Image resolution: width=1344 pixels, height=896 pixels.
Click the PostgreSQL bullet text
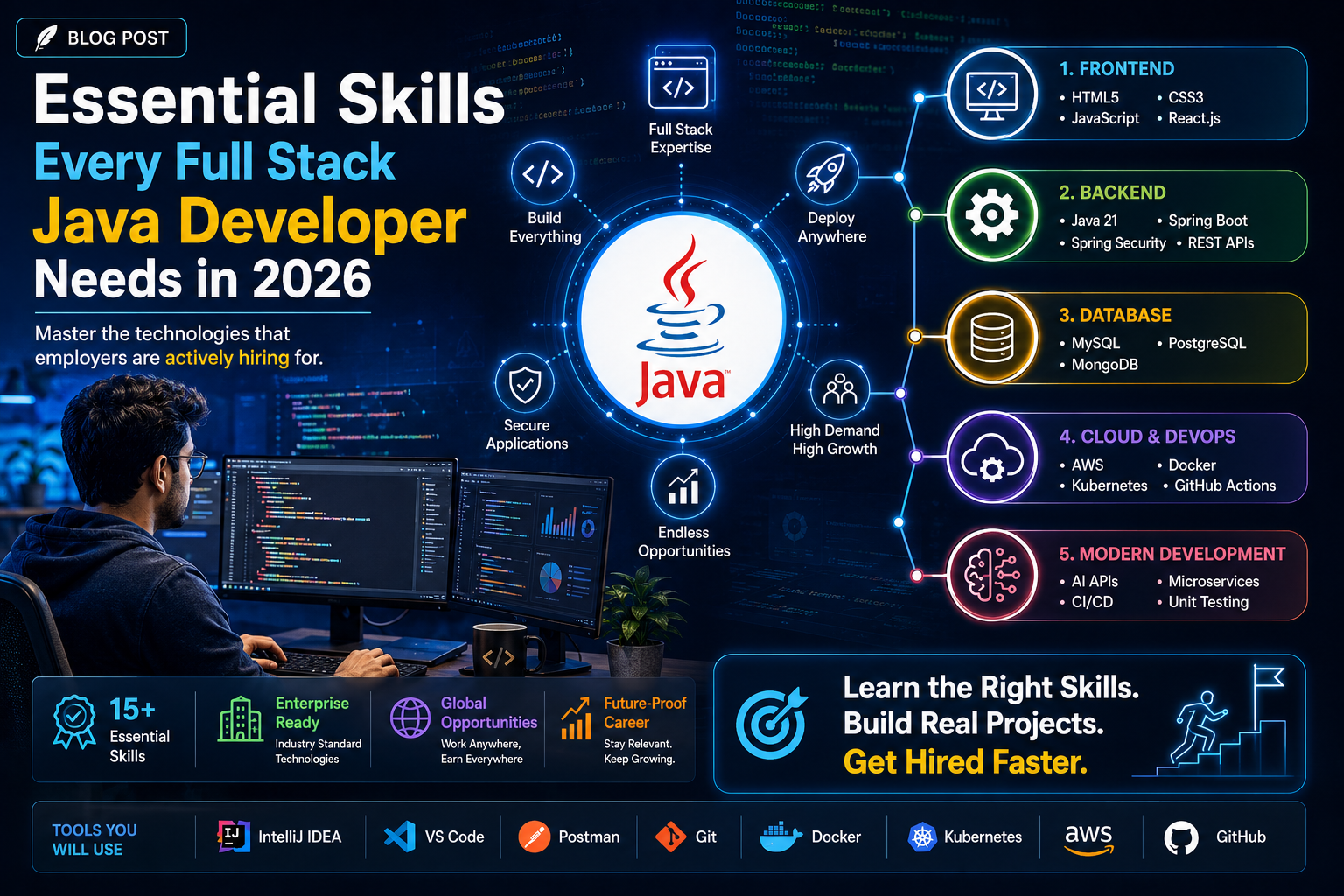pyautogui.click(x=1207, y=343)
